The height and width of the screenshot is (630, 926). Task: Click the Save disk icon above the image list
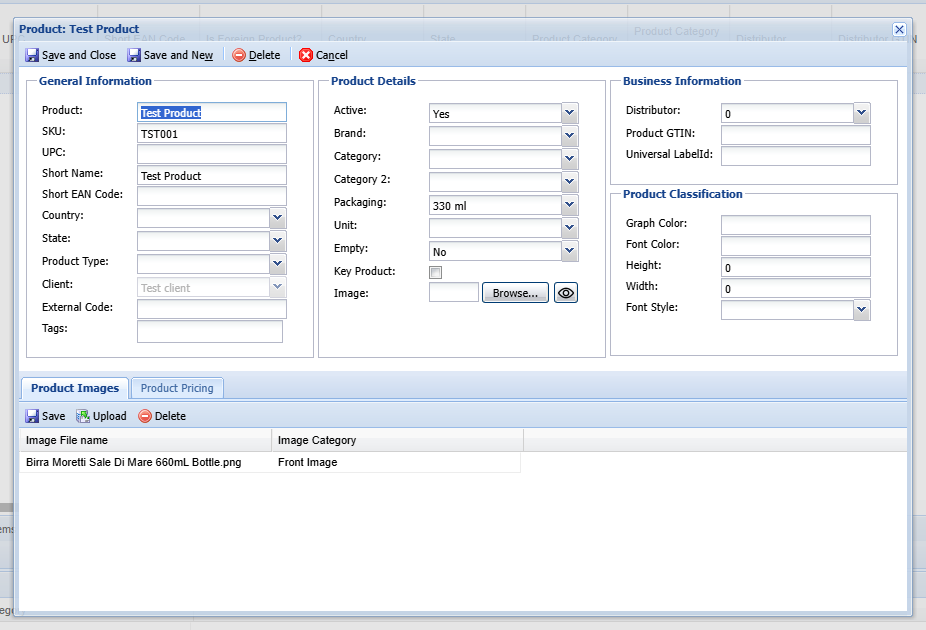30,416
